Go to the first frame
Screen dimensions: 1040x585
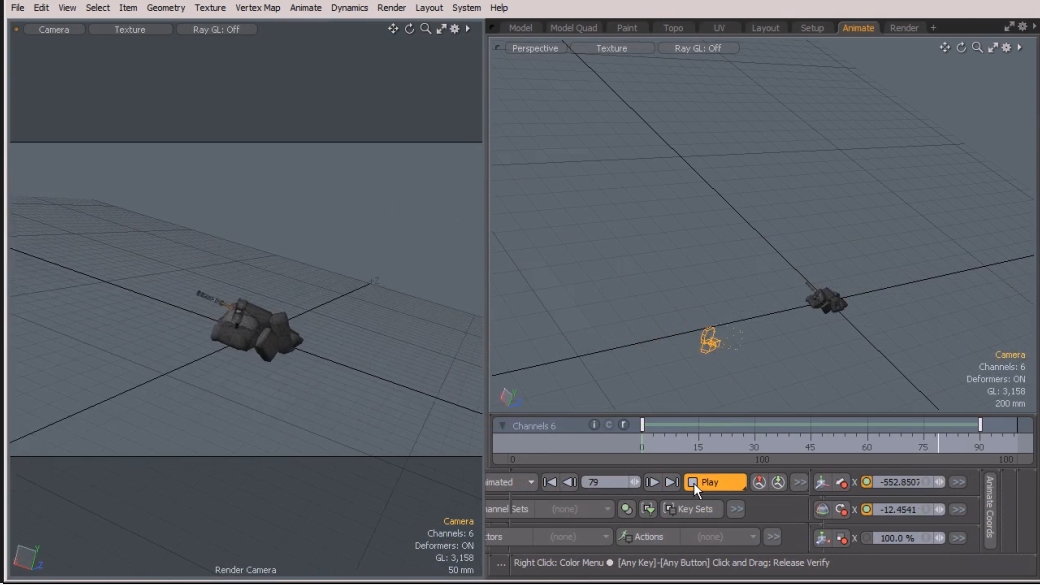point(550,482)
